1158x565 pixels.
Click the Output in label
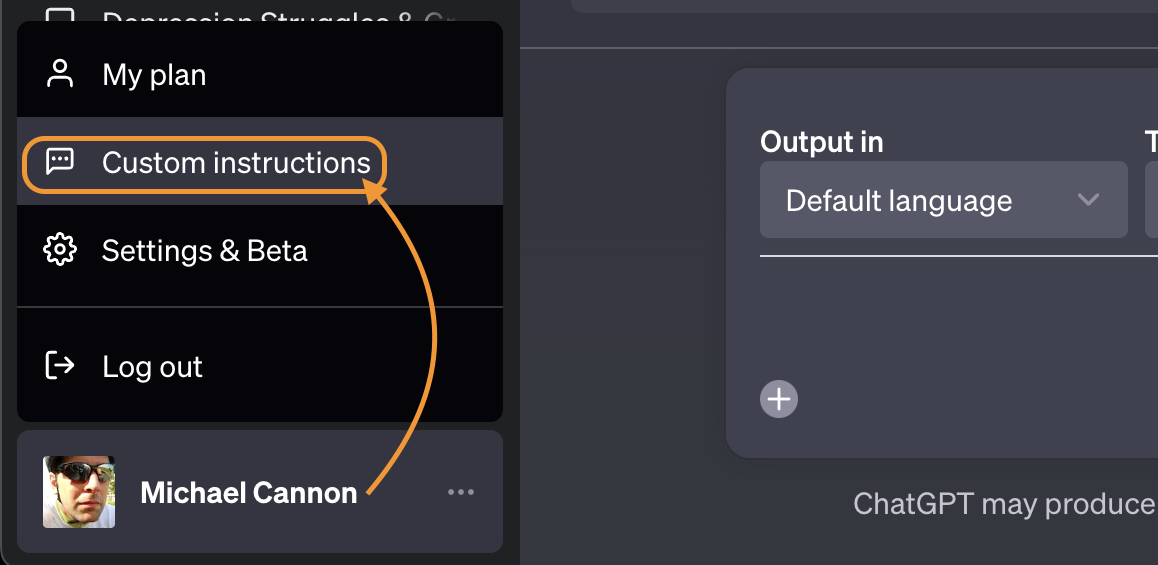[821, 143]
